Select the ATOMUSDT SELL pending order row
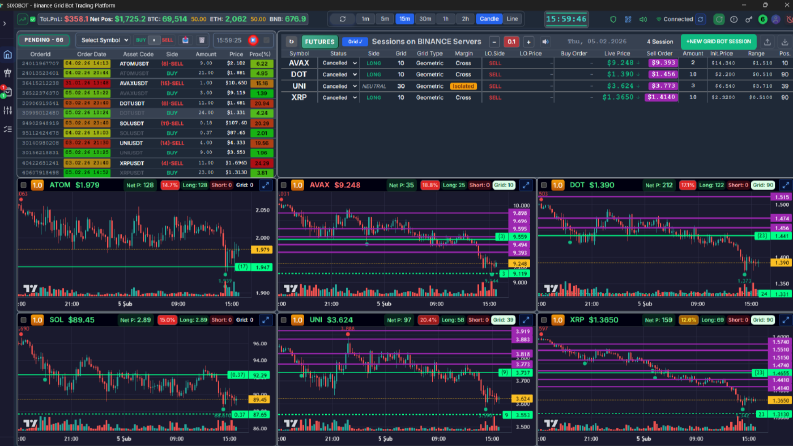Image resolution: width=793 pixels, height=446 pixels. pyautogui.click(x=147, y=64)
